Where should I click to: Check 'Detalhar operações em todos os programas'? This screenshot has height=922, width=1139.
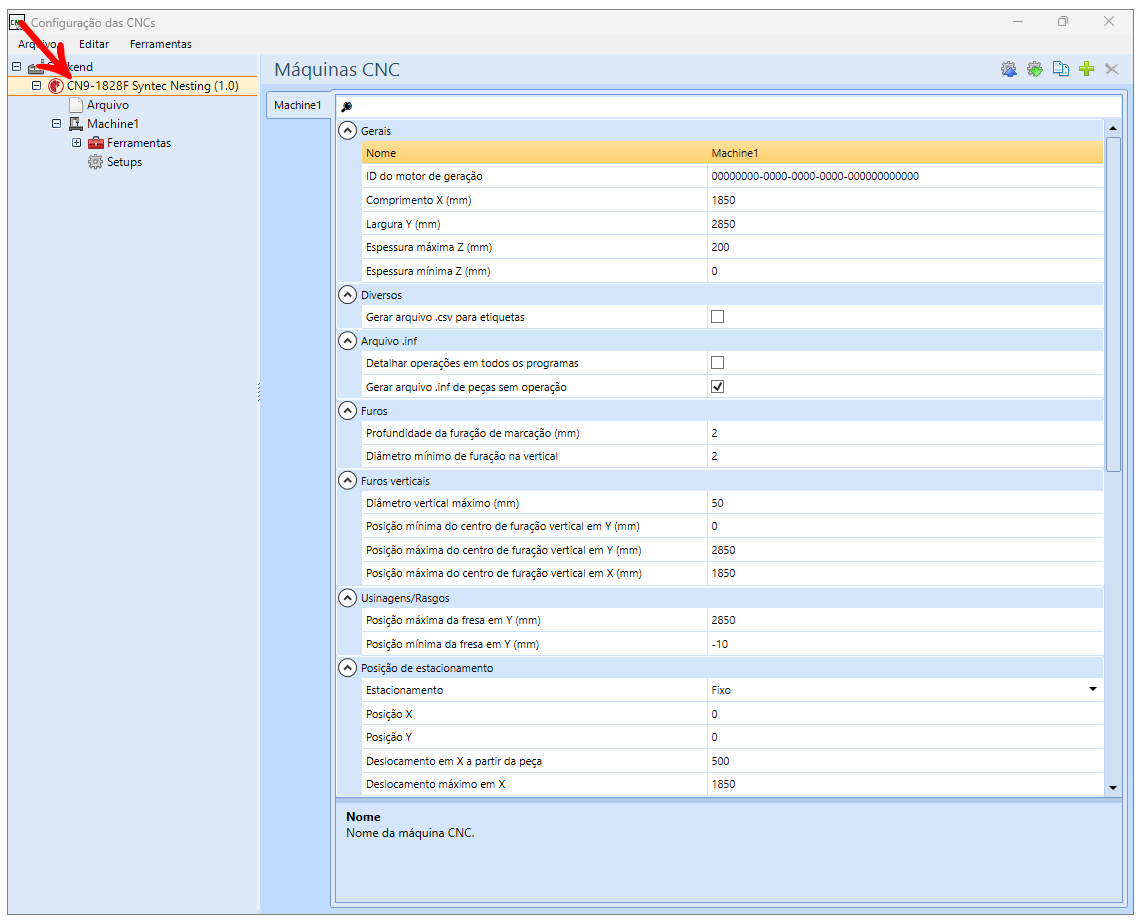point(717,363)
